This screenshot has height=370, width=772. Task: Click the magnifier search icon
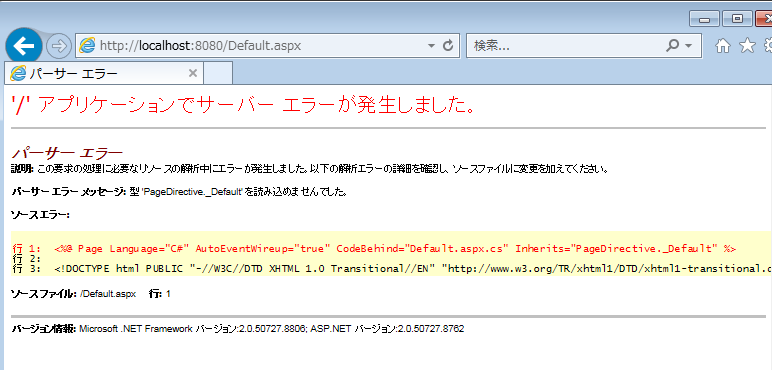(x=672, y=46)
